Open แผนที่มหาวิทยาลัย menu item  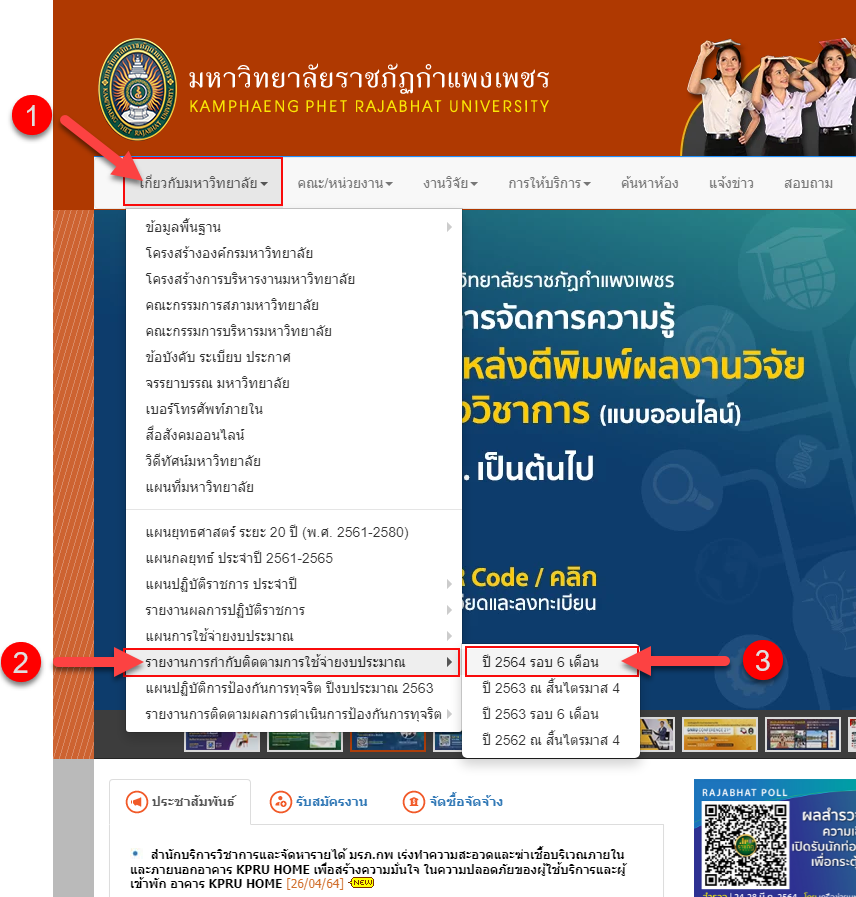point(294,487)
